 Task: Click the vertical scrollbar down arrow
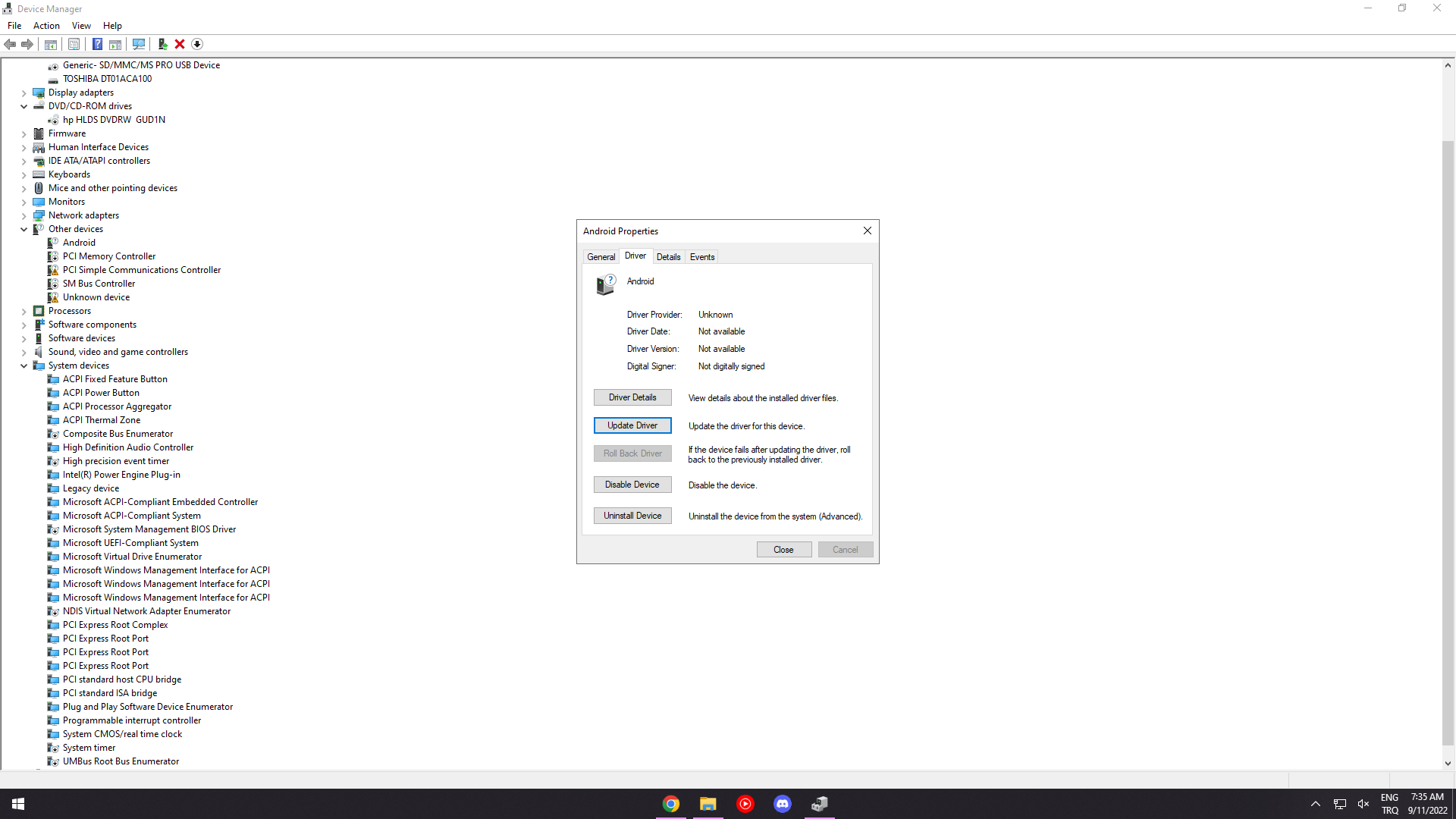coord(1448,764)
